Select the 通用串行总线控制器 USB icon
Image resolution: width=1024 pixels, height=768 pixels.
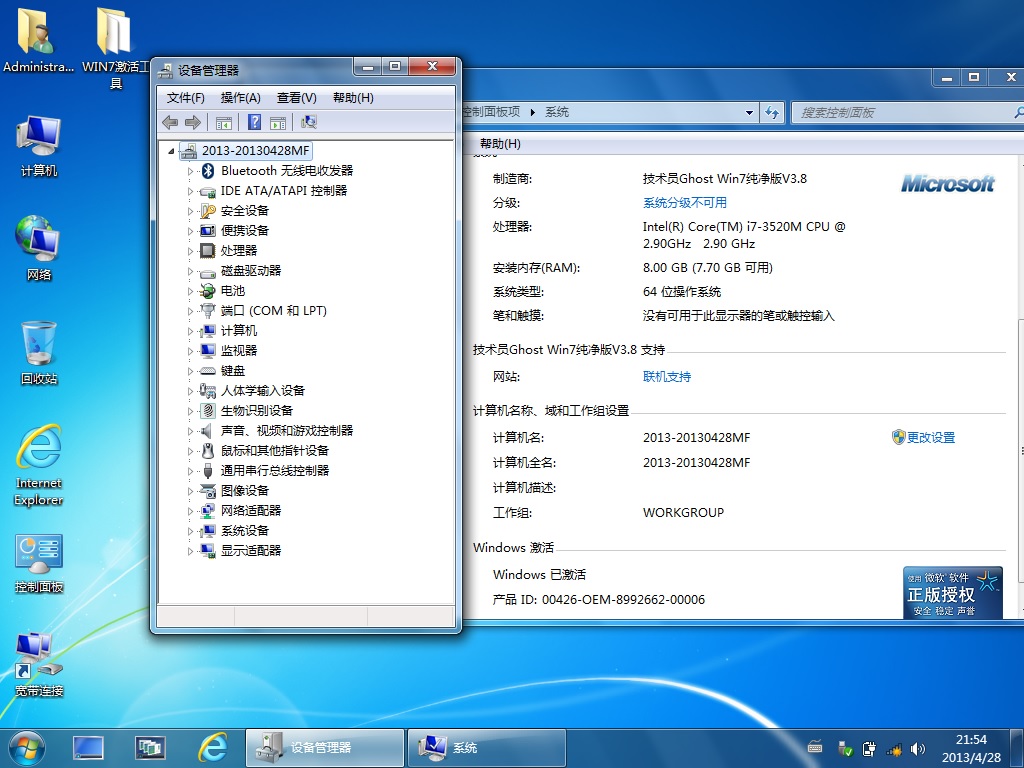pyautogui.click(x=208, y=471)
